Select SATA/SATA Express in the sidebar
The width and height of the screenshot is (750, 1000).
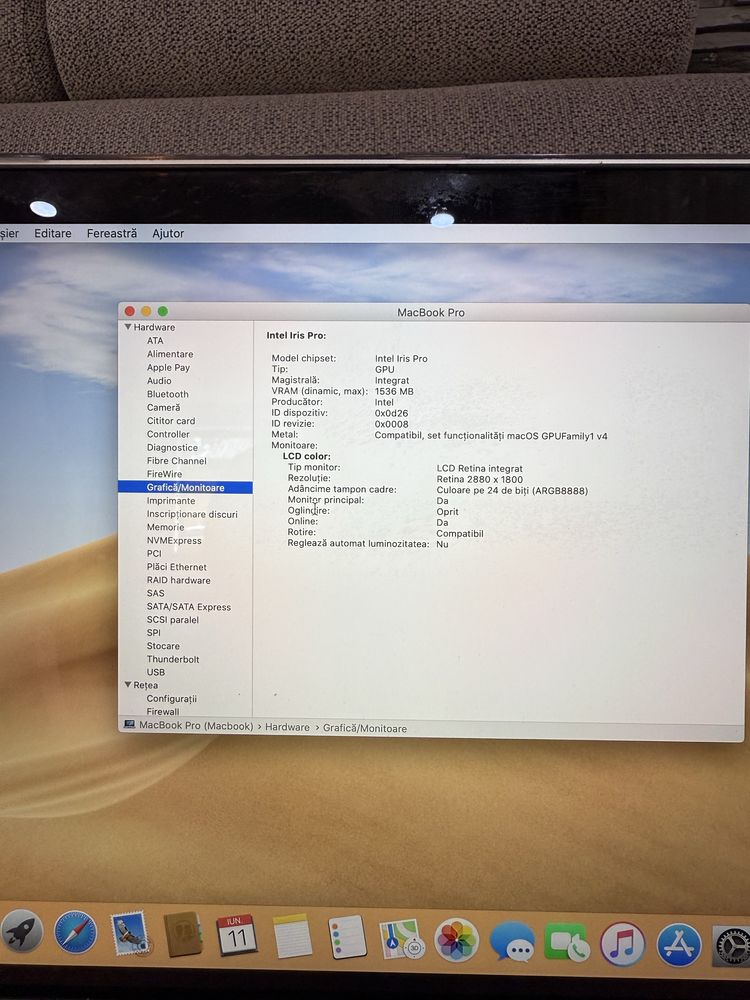tap(189, 607)
